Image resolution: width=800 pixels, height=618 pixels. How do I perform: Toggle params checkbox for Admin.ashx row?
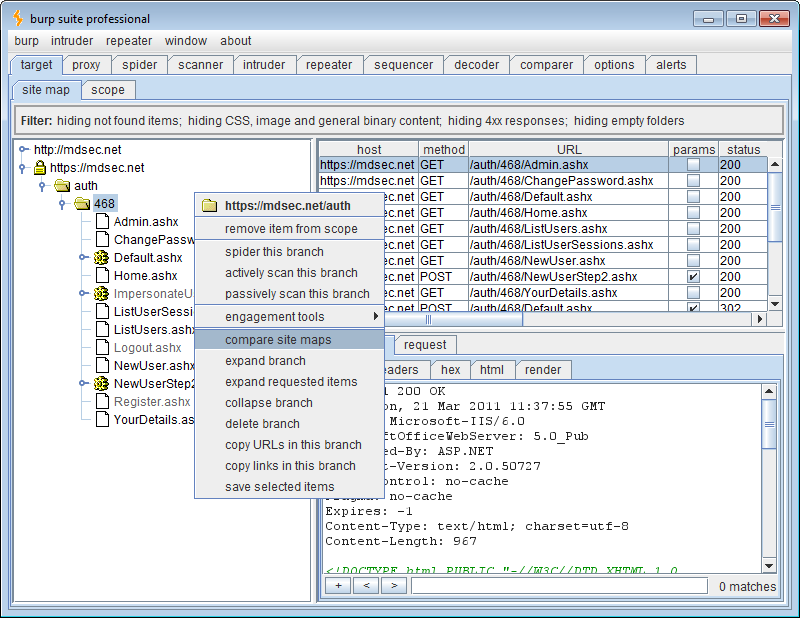point(693,164)
